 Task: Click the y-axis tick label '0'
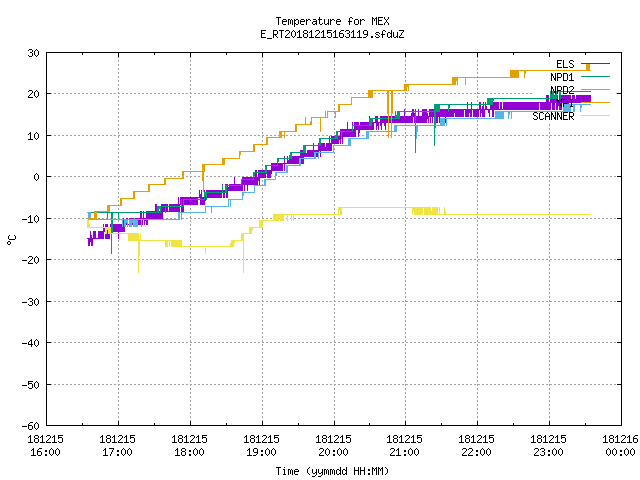point(37,177)
